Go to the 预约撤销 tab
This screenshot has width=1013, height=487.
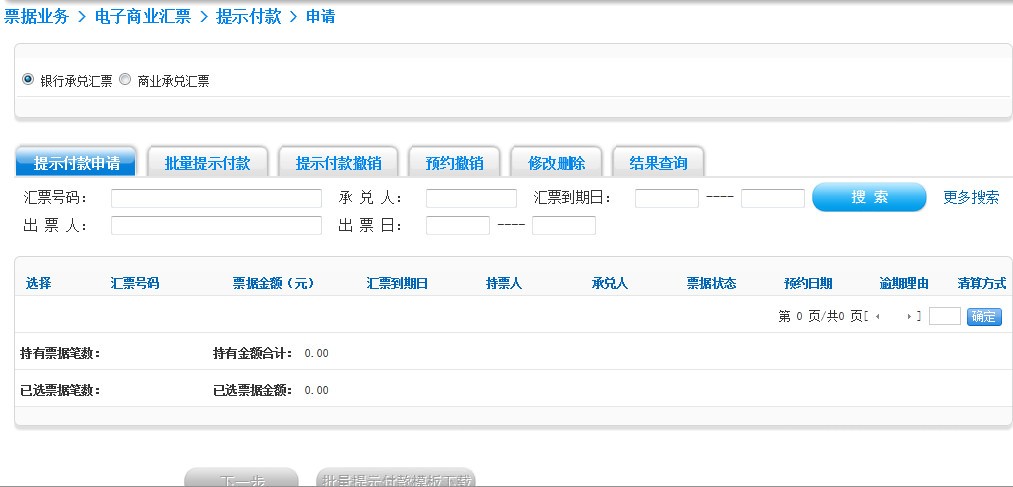coord(454,163)
